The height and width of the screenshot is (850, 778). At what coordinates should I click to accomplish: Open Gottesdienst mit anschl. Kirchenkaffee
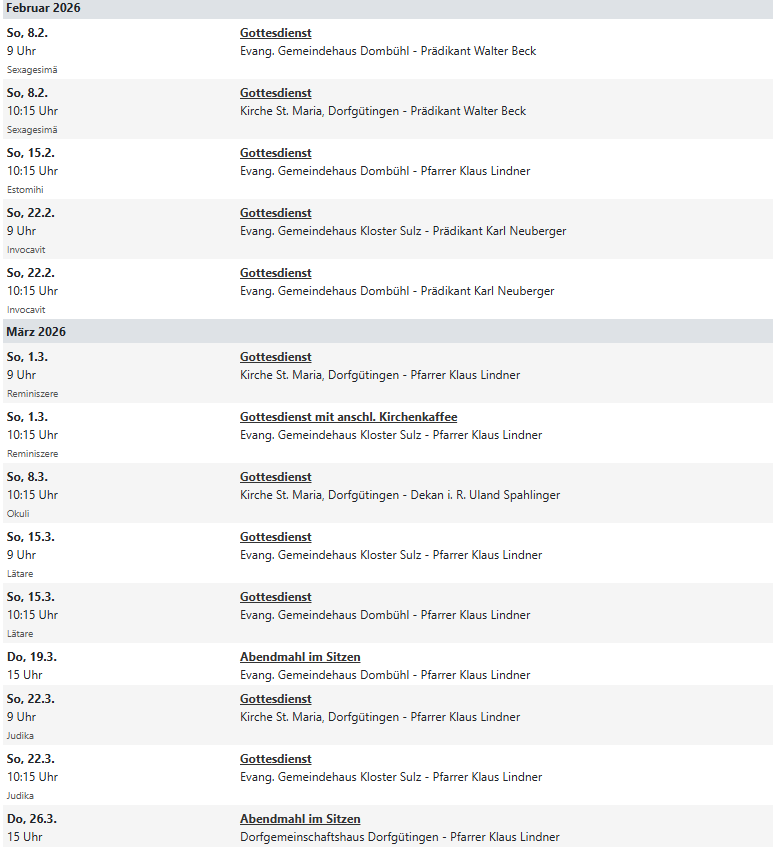coord(348,417)
